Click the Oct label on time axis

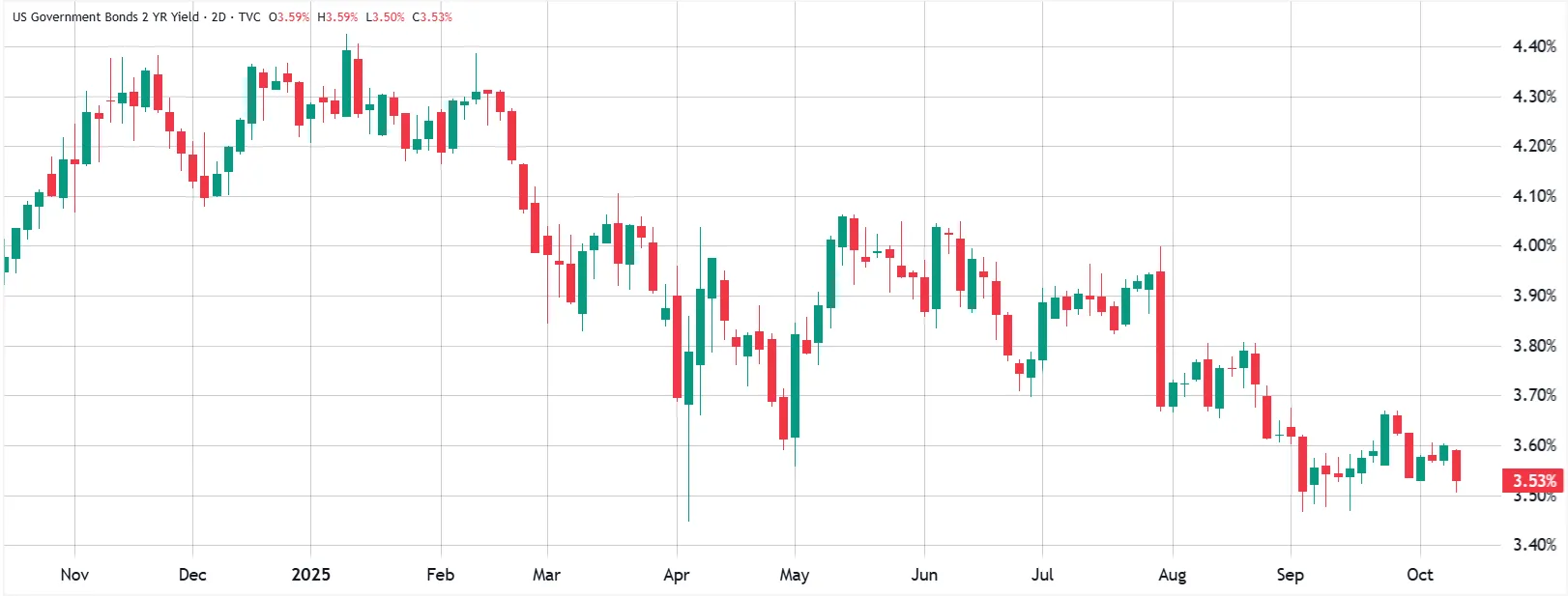point(1419,575)
